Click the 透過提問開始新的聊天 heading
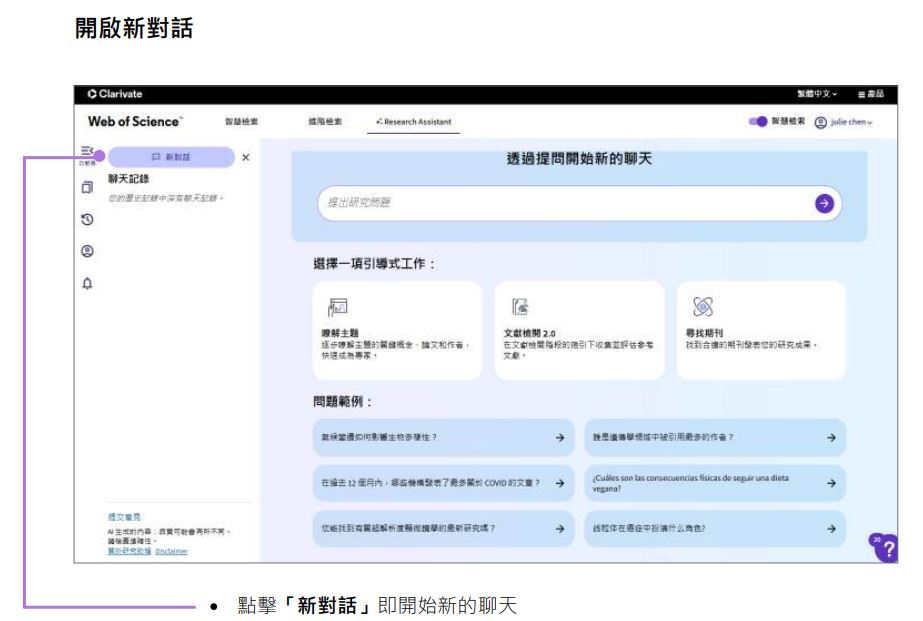Viewport: 923px width, 621px height. pyautogui.click(x=579, y=159)
